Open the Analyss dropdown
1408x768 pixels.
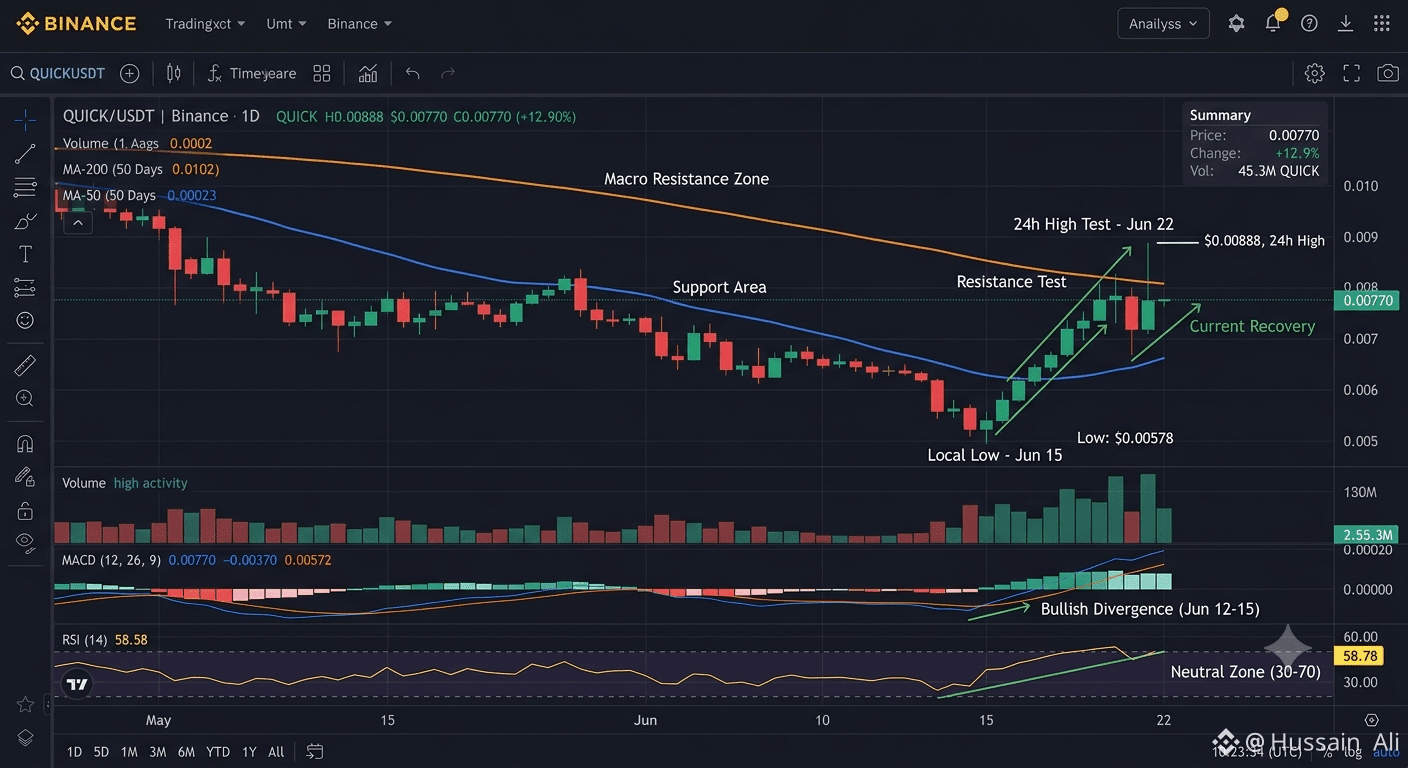[1163, 23]
